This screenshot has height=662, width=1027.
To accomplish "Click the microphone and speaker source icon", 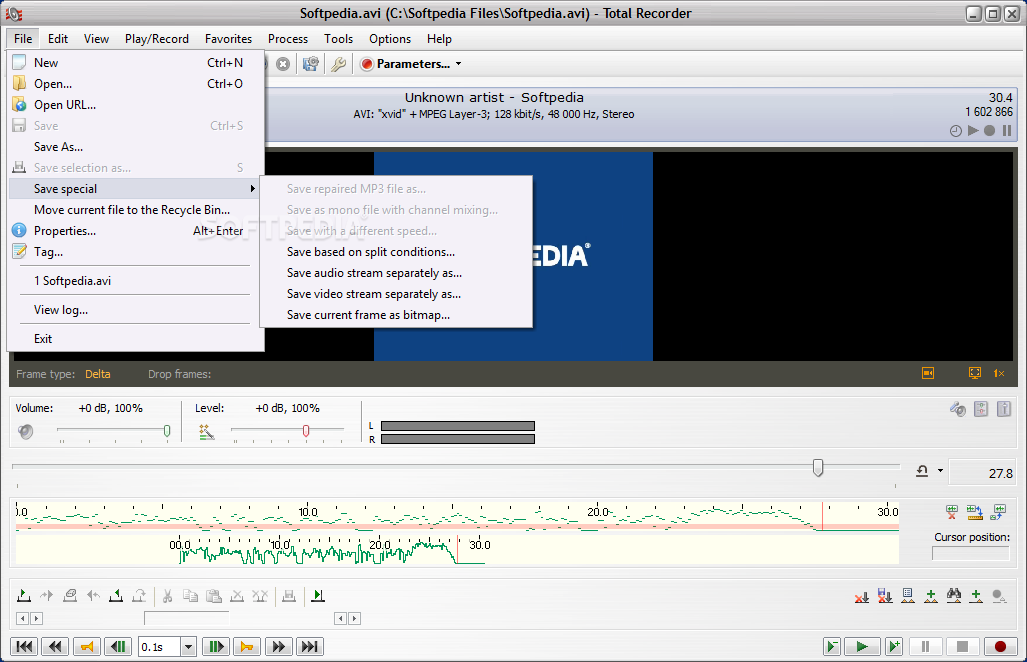I will (x=958, y=409).
